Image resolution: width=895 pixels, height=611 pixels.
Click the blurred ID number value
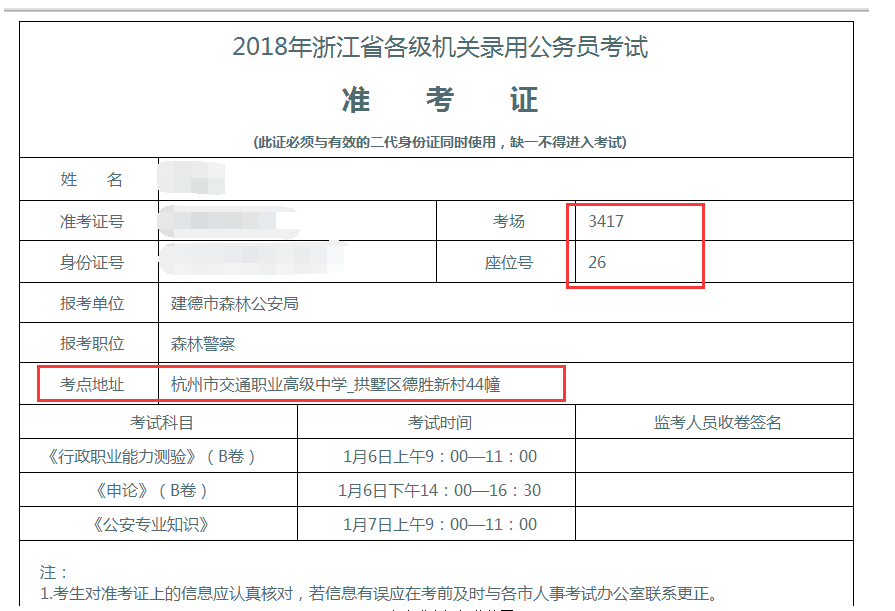click(253, 259)
